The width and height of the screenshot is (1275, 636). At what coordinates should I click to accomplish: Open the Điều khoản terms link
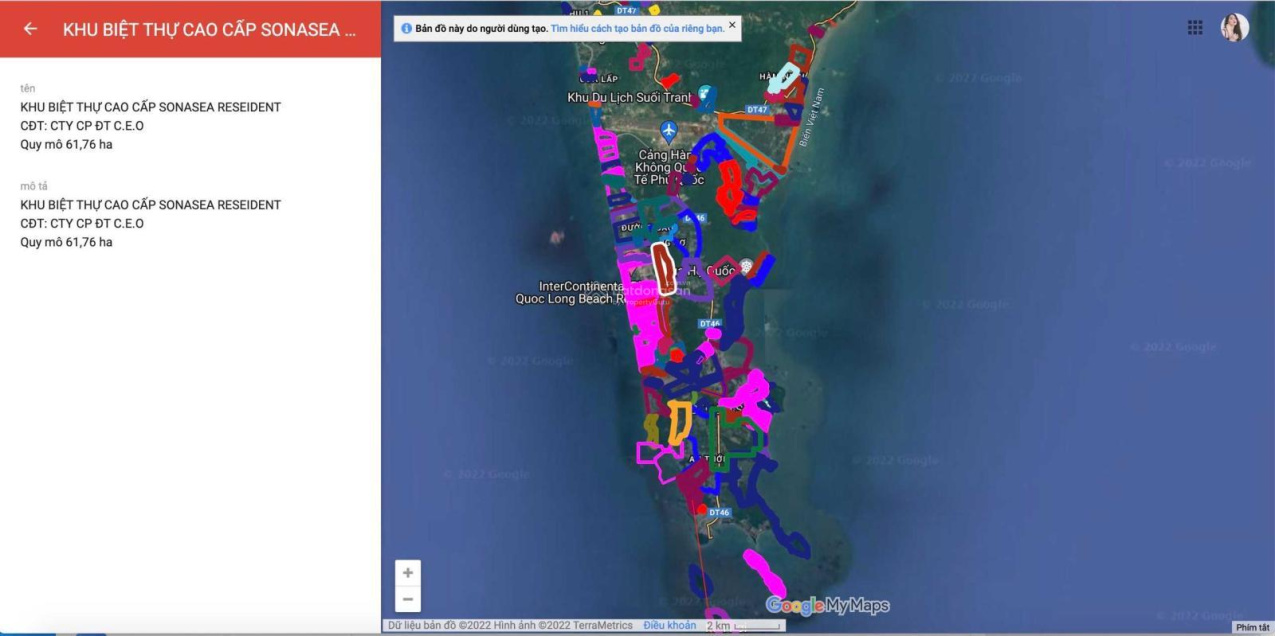coord(669,626)
